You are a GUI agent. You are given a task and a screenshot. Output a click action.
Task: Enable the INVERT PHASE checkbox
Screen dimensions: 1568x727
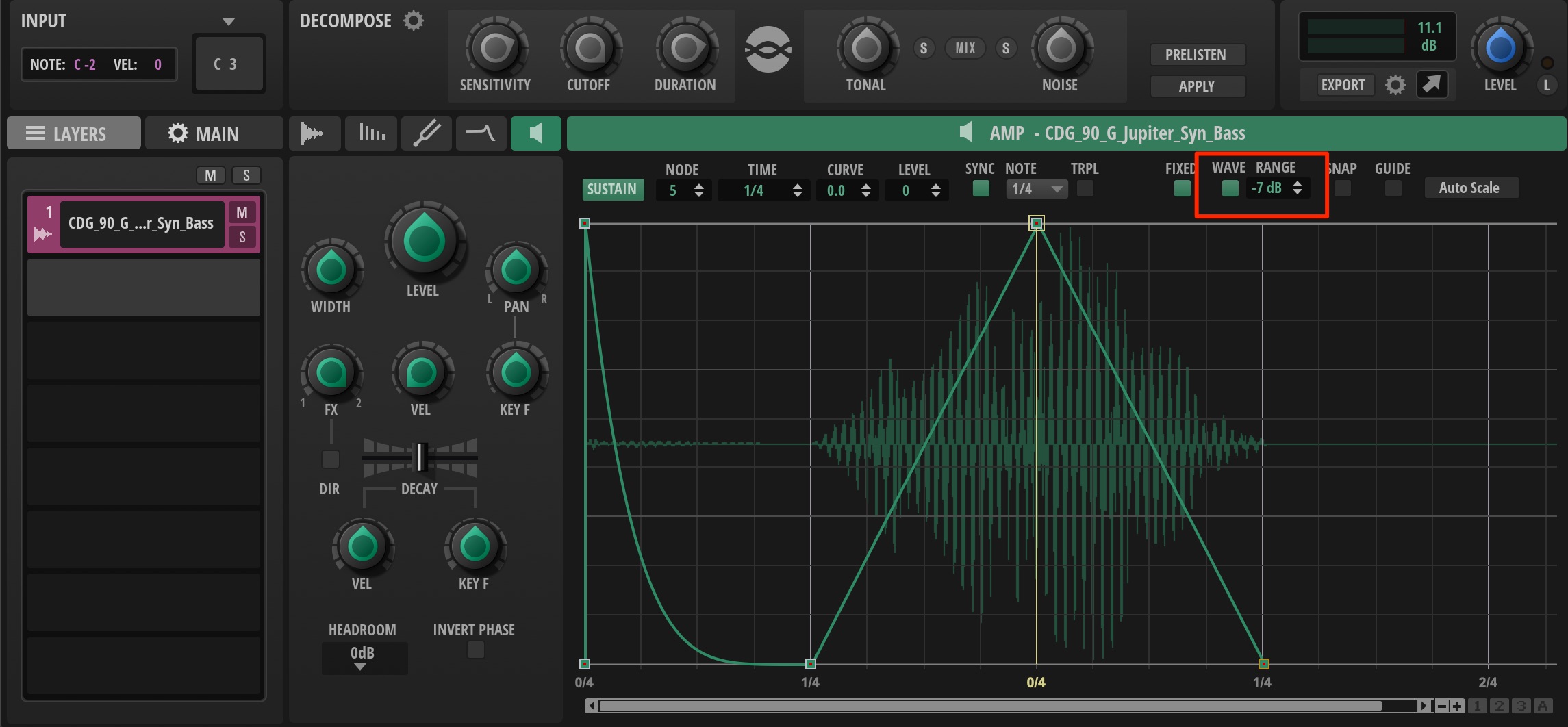[476, 650]
